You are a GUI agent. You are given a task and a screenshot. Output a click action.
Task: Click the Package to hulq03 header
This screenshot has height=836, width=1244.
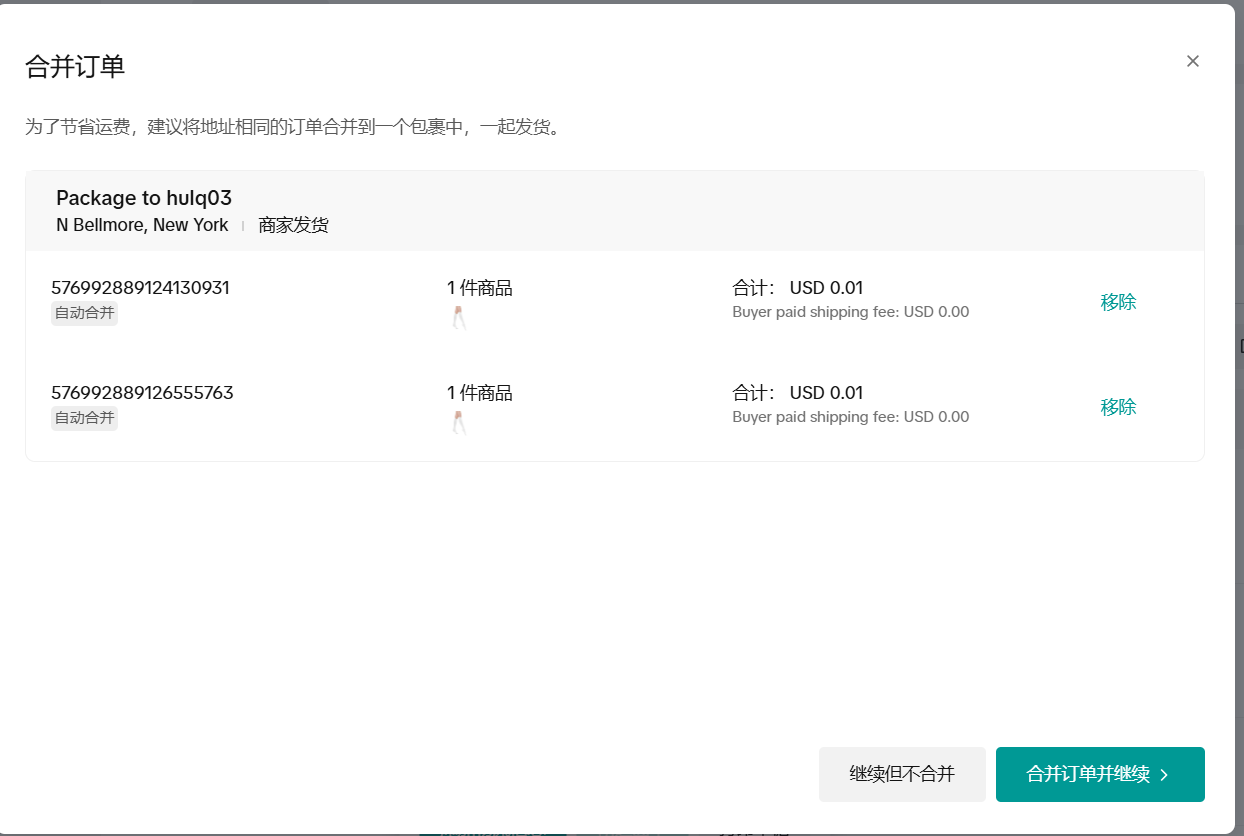coord(144,198)
